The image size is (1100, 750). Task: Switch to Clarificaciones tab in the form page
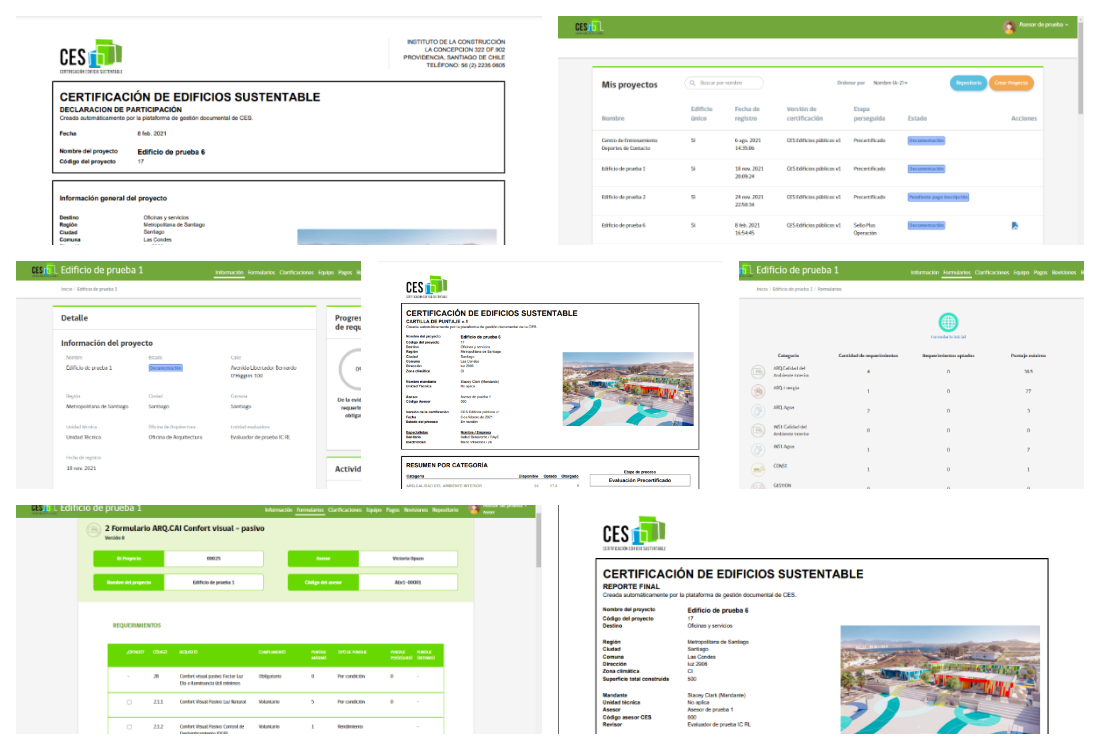click(343, 510)
